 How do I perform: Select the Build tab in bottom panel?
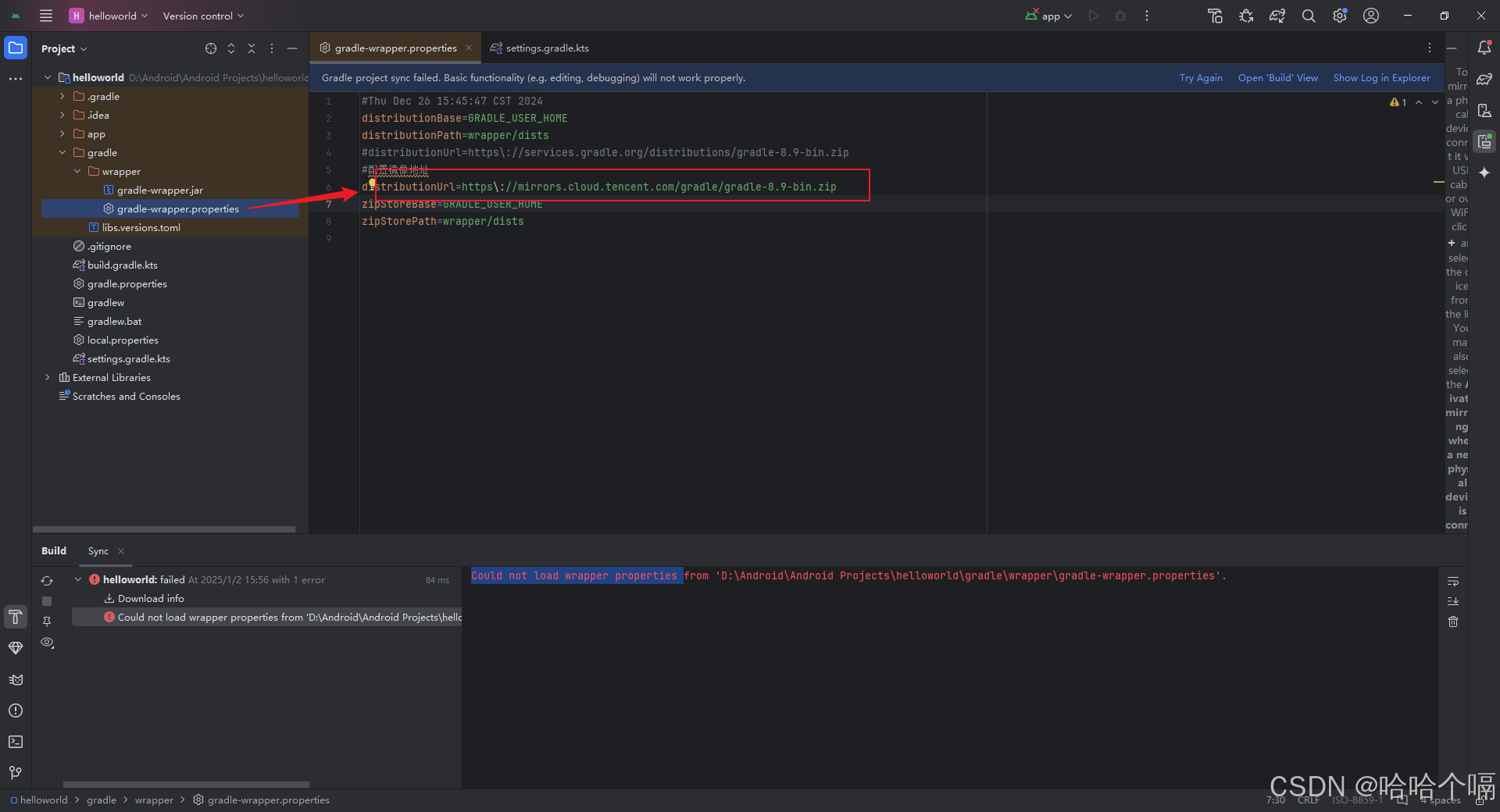pyautogui.click(x=53, y=550)
